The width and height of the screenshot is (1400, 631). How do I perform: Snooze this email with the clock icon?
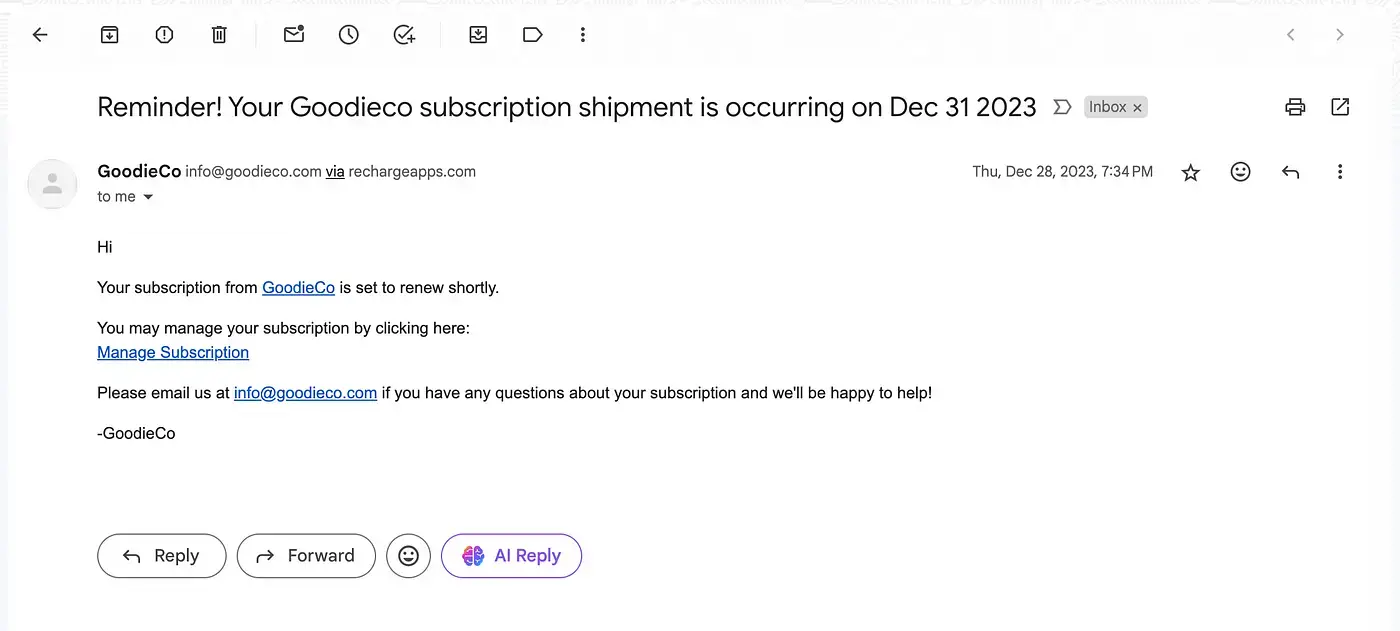[x=348, y=35]
